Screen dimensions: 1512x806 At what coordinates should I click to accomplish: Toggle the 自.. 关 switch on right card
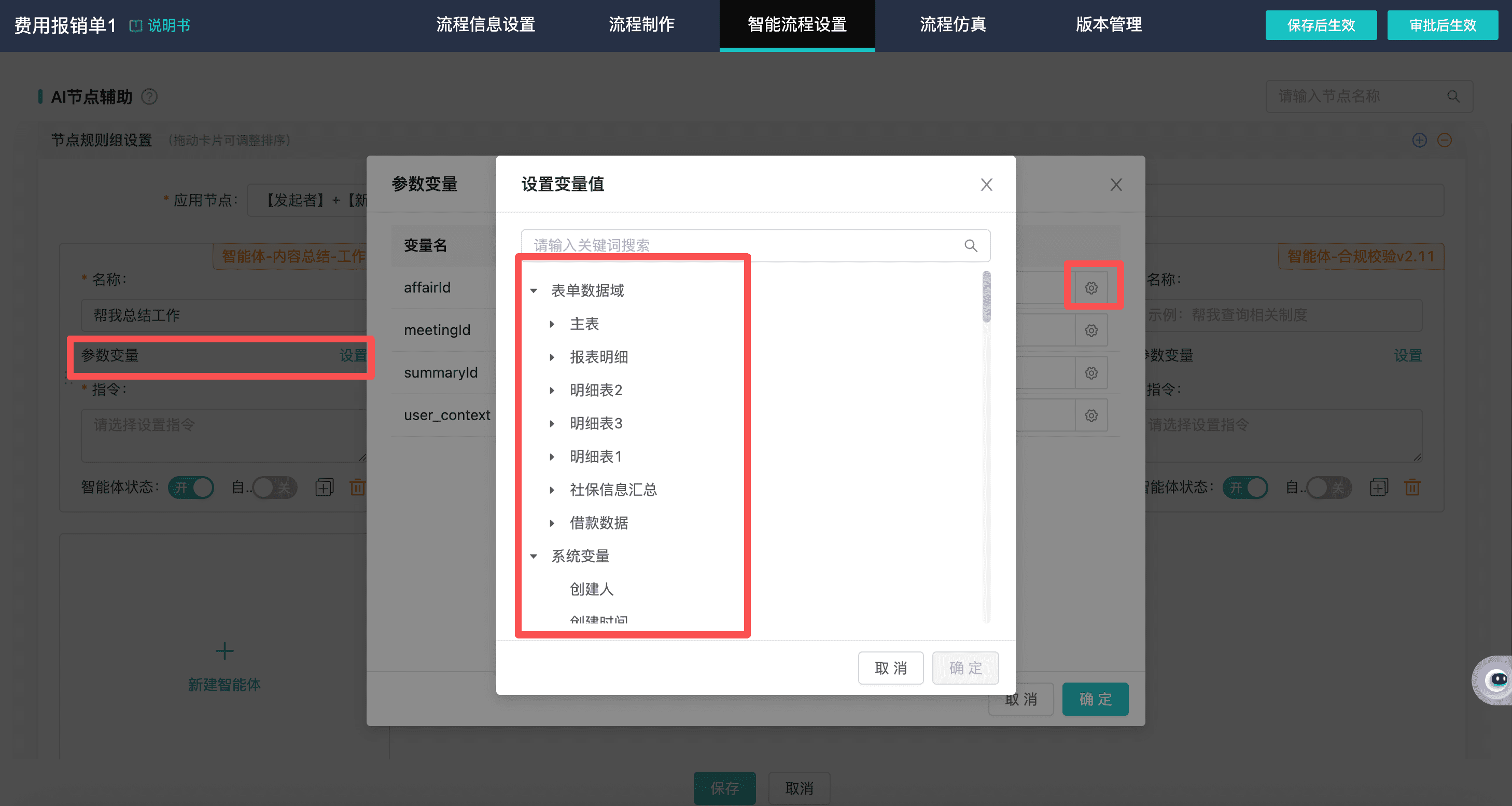coord(1329,487)
